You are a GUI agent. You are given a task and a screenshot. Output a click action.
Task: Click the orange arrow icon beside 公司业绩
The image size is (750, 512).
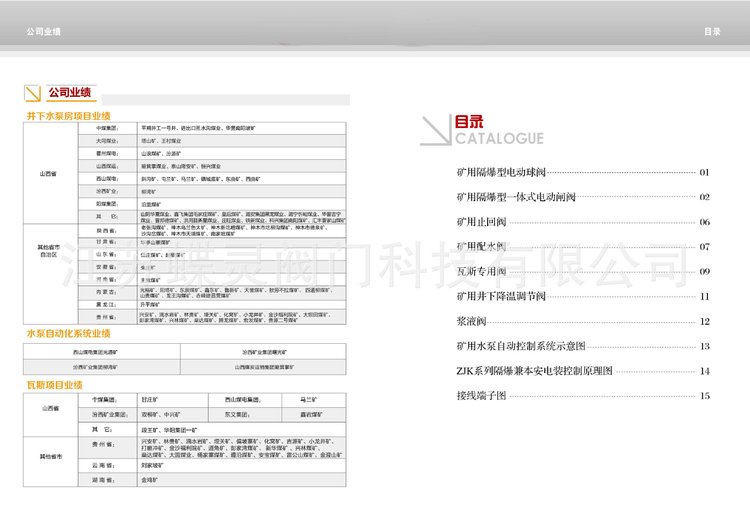(x=32, y=94)
